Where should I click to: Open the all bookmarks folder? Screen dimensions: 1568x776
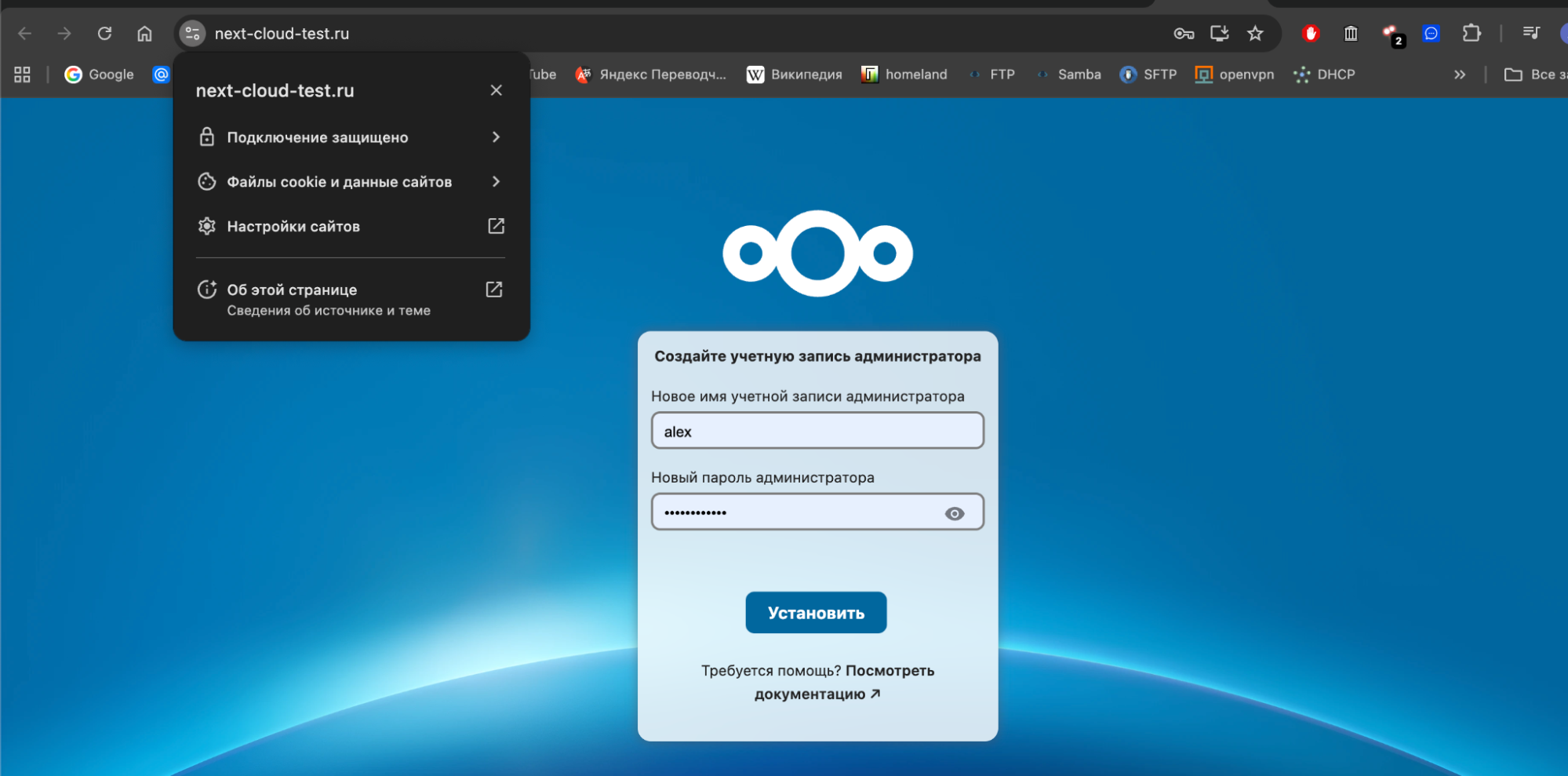click(1535, 75)
